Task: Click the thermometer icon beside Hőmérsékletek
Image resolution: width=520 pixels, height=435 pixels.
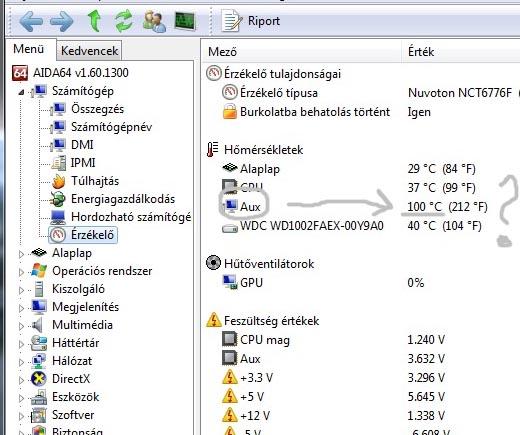Action: click(212, 149)
